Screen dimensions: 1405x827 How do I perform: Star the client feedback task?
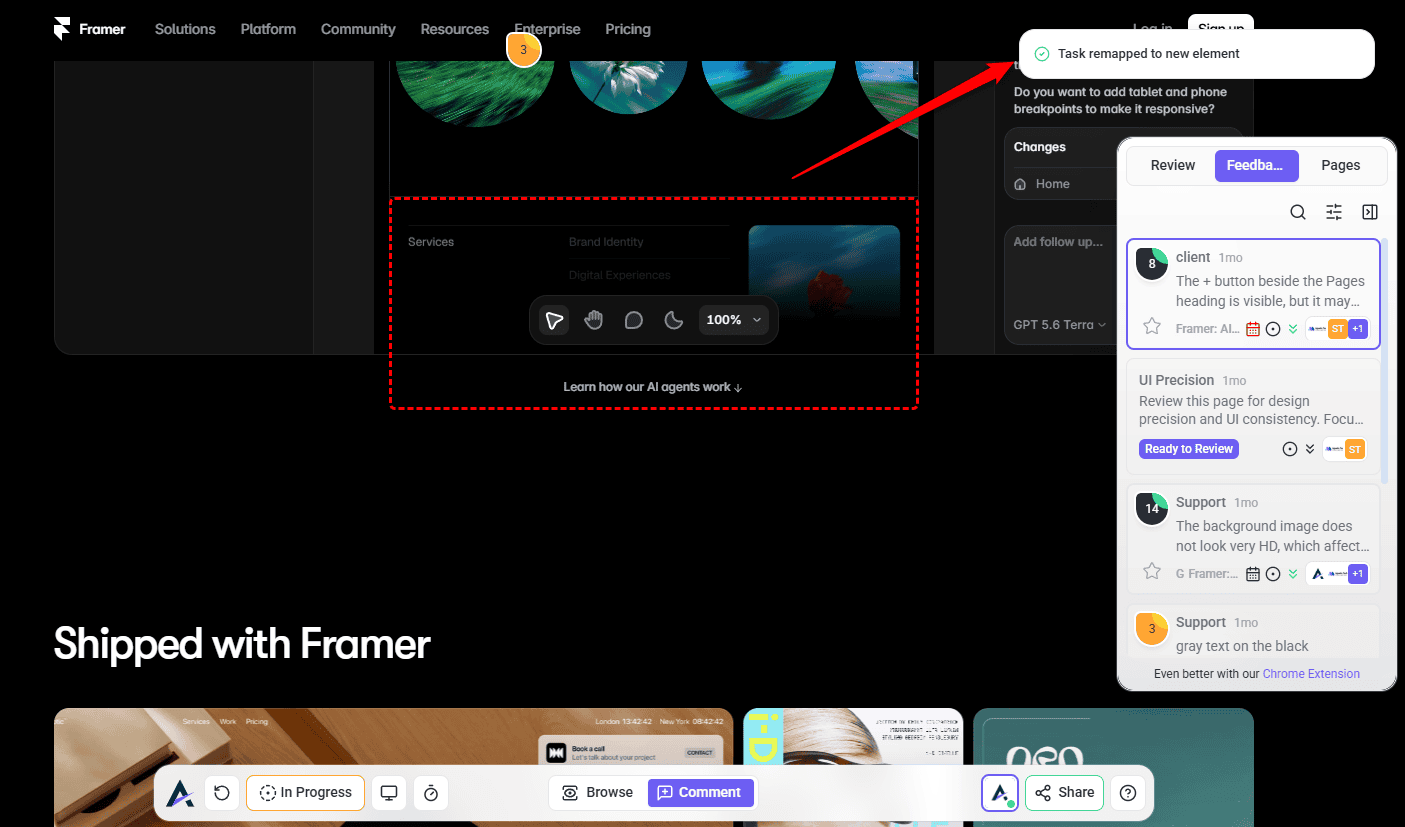tap(1152, 326)
